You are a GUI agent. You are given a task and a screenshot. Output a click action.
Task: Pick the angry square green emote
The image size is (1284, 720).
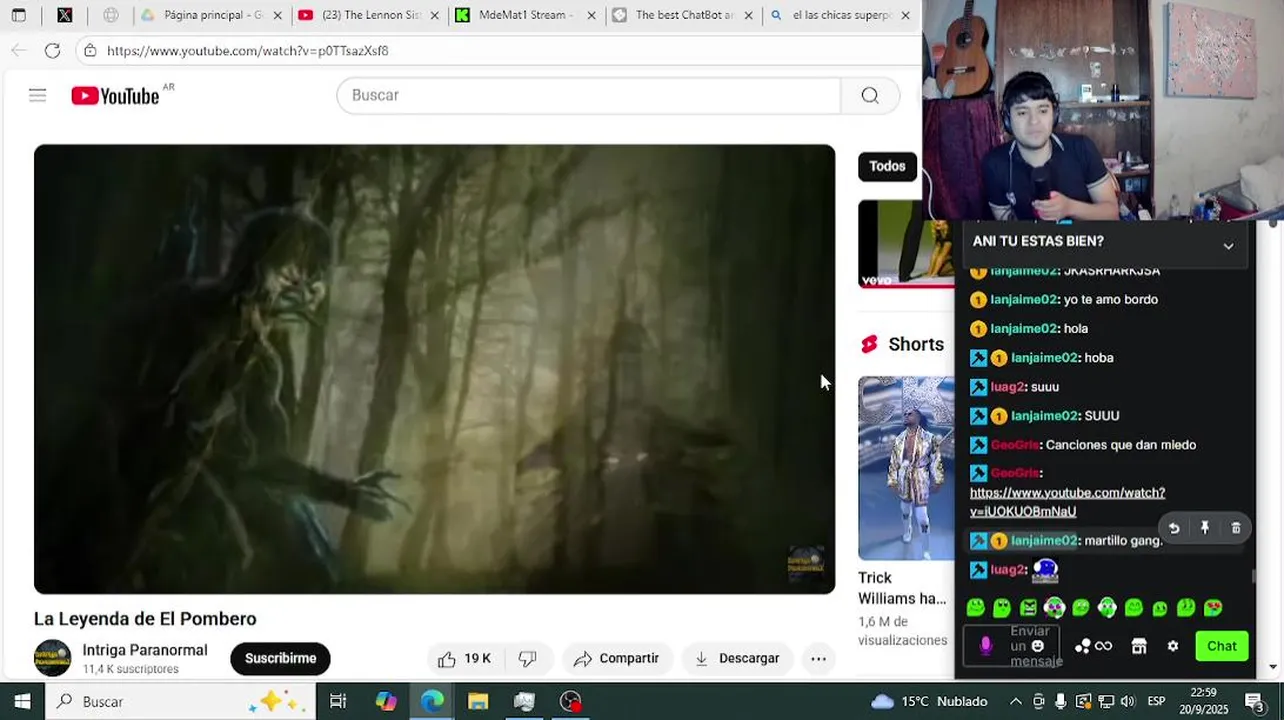1028,607
